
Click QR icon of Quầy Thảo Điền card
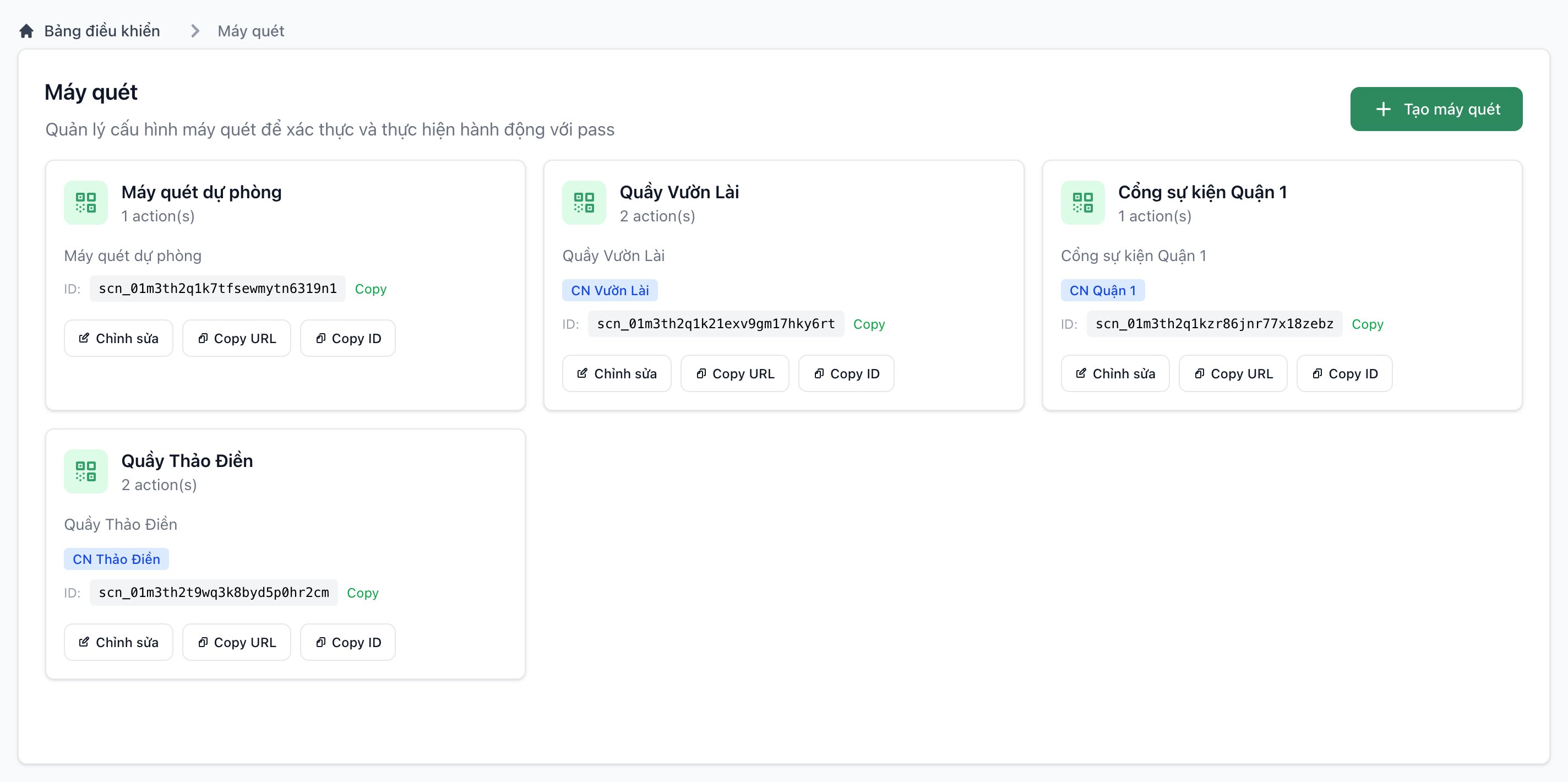point(86,471)
